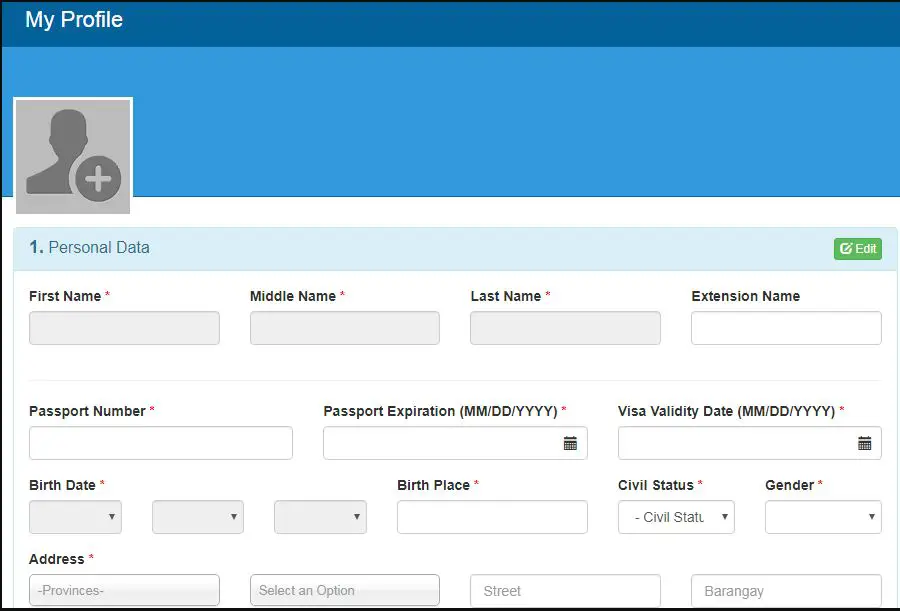Expand the Civil Status dropdown

[x=676, y=517]
